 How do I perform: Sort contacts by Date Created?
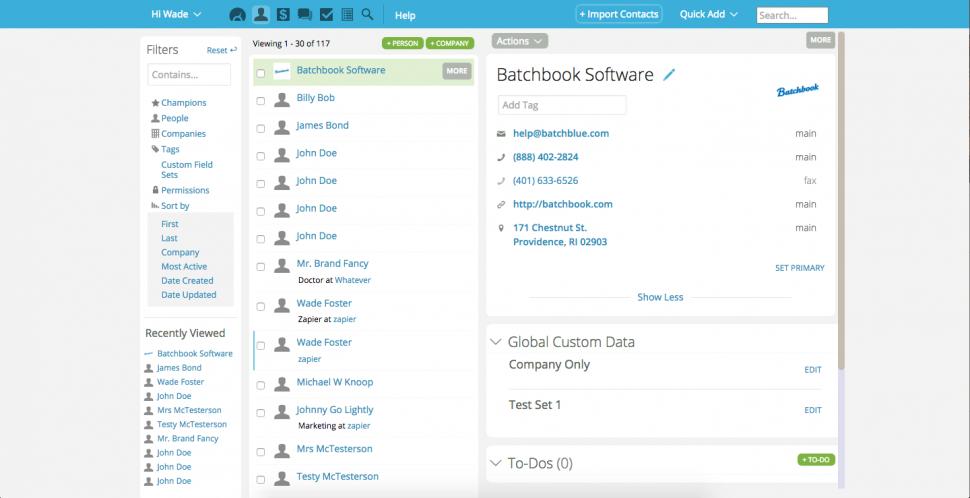click(187, 281)
